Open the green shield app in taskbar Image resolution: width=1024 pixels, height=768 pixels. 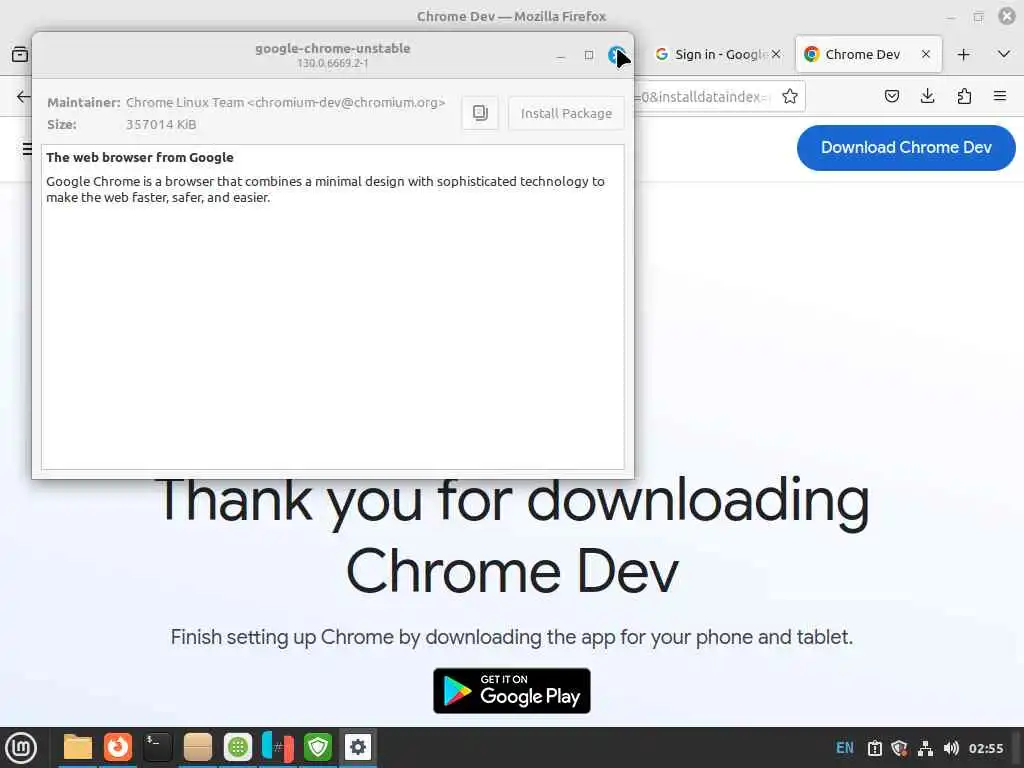point(317,747)
